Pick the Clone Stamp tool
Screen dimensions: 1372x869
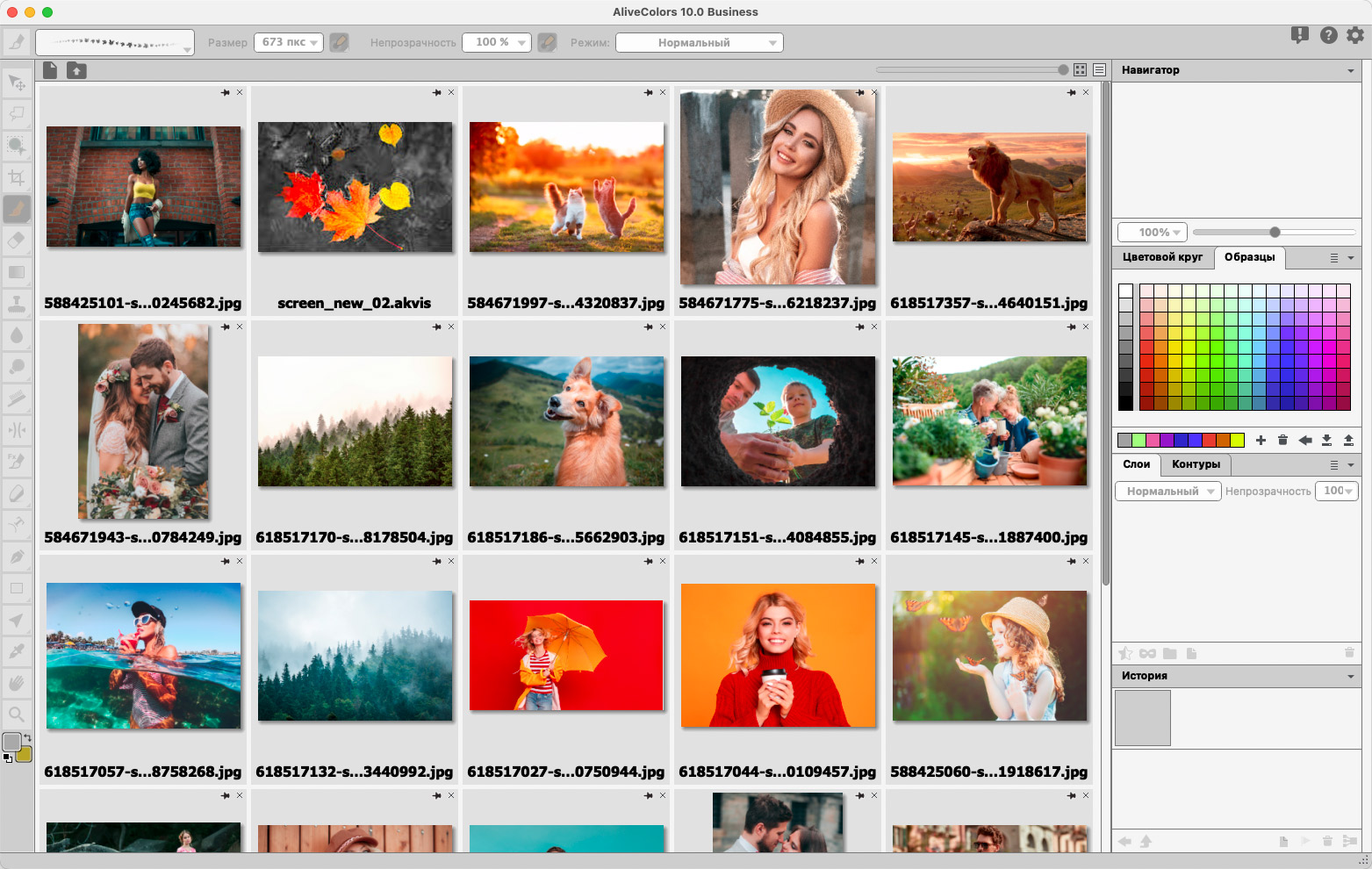click(17, 304)
